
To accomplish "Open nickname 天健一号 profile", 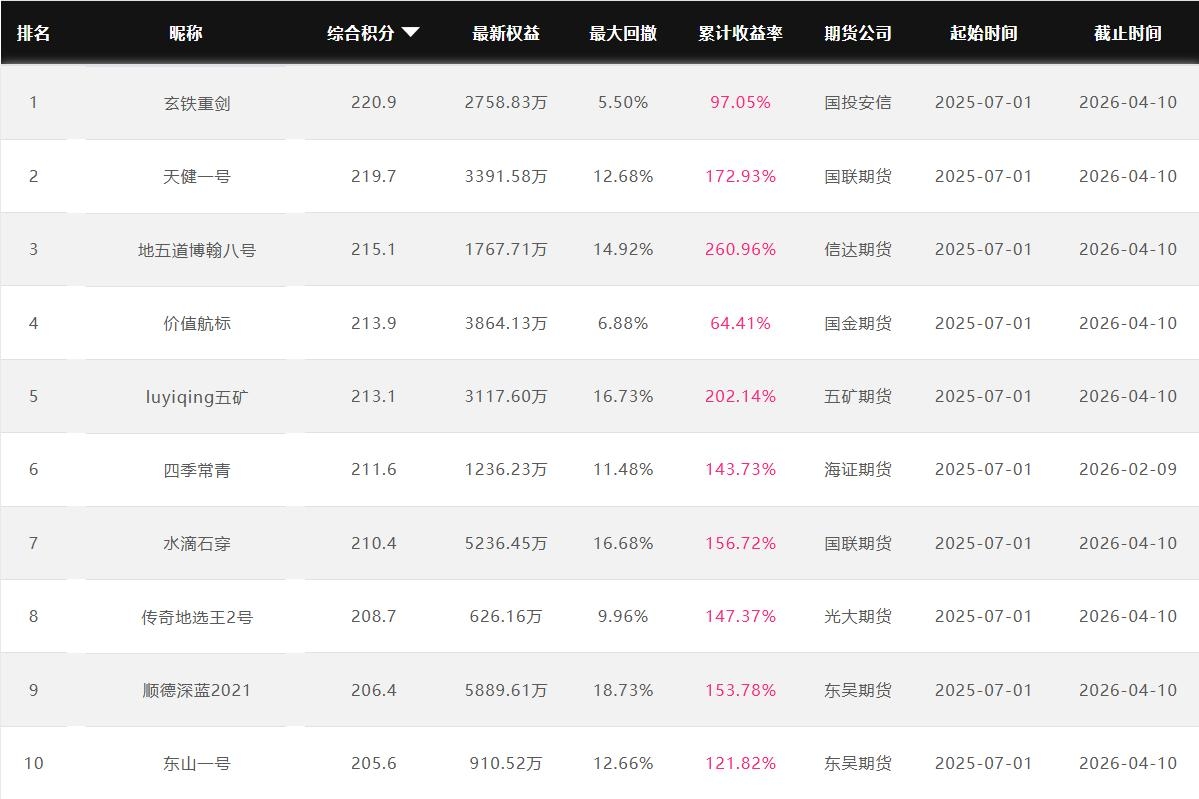I will point(197,177).
